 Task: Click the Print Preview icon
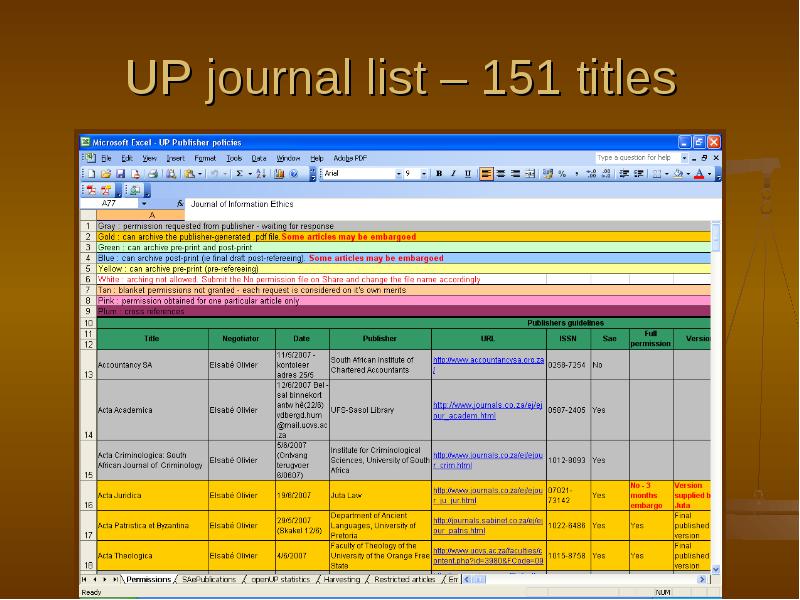tap(171, 174)
